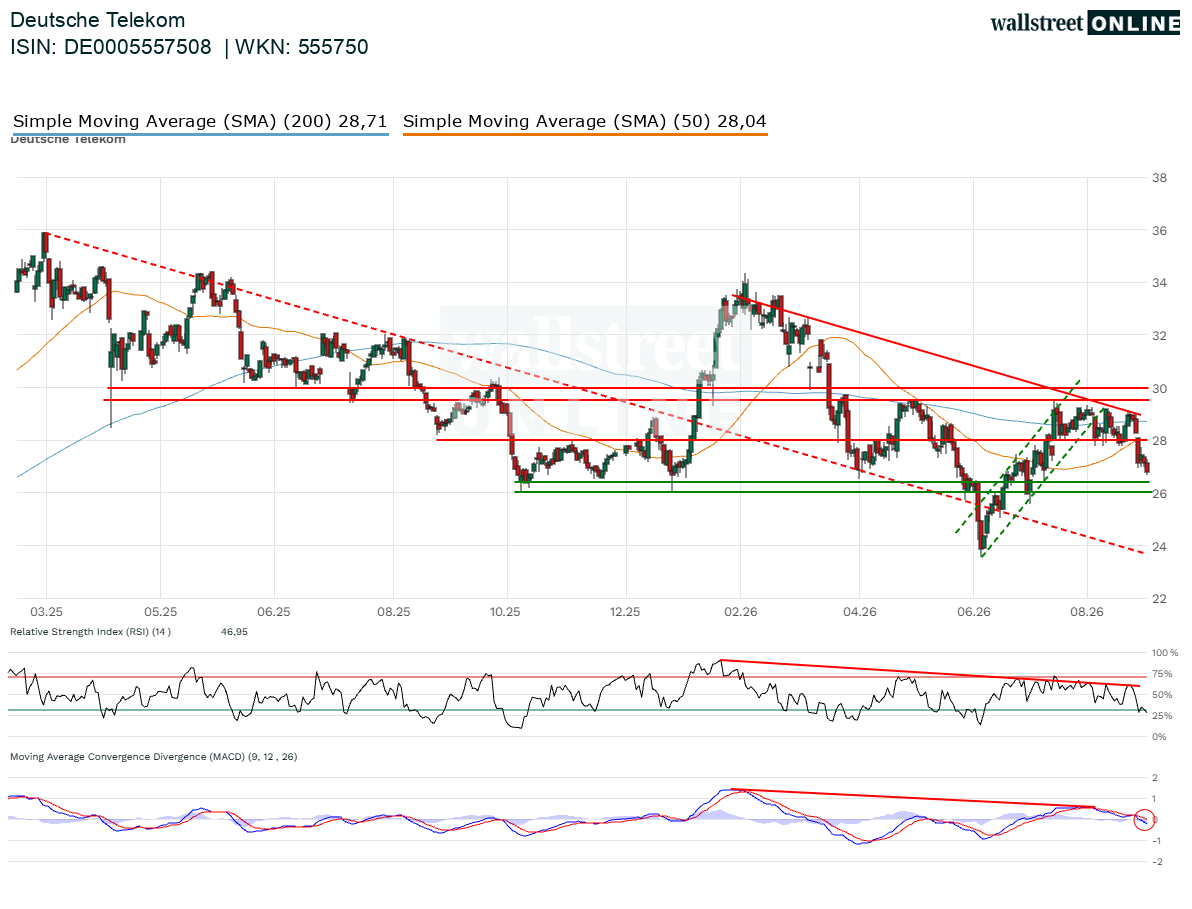
Task: Click the 02.26 date axis label
Action: coord(740,612)
